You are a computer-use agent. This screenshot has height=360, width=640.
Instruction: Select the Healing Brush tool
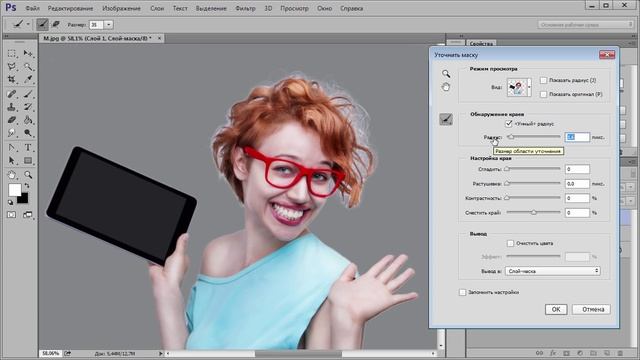11,94
